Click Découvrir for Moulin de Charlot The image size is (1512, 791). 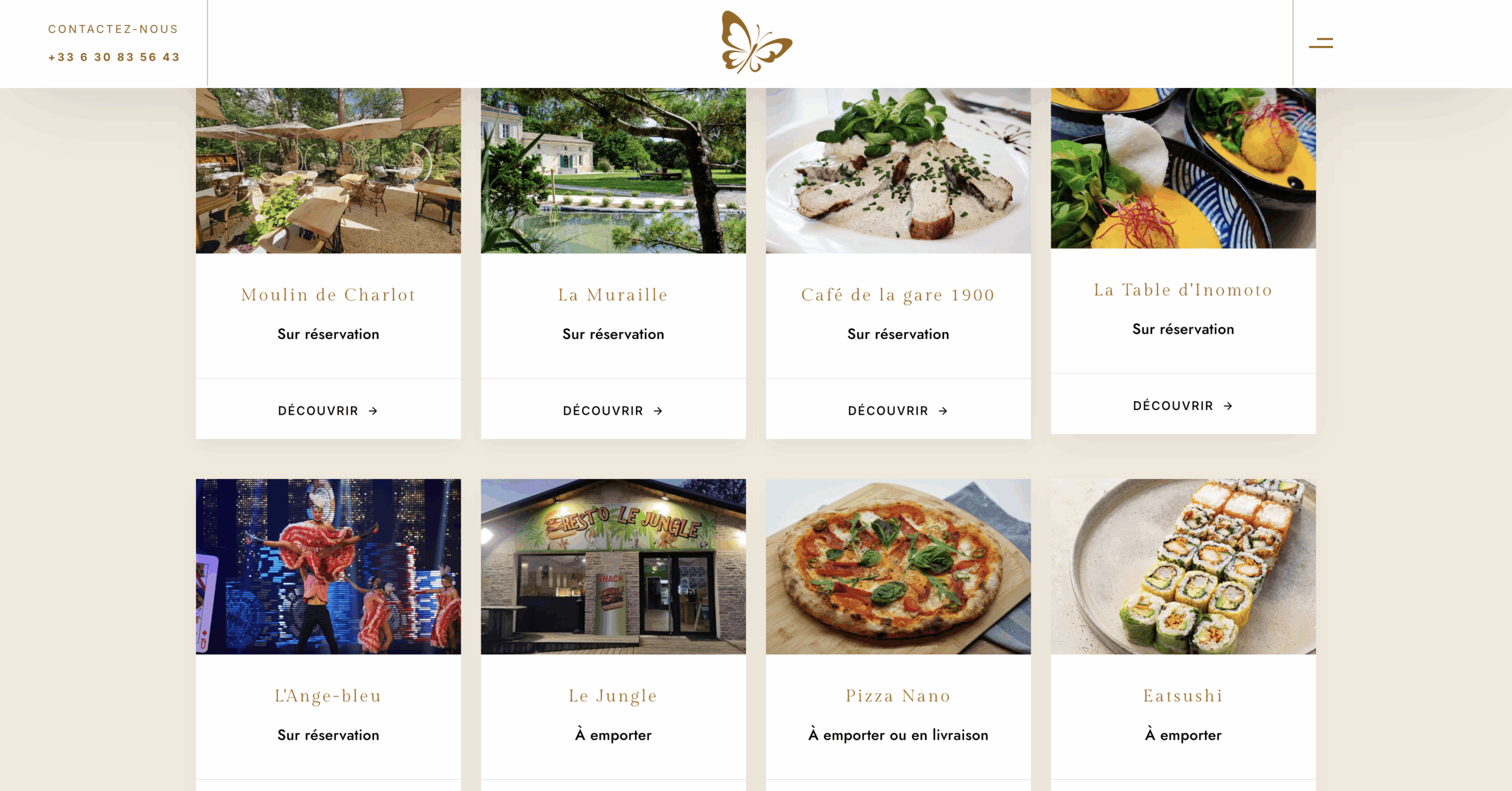(x=328, y=411)
